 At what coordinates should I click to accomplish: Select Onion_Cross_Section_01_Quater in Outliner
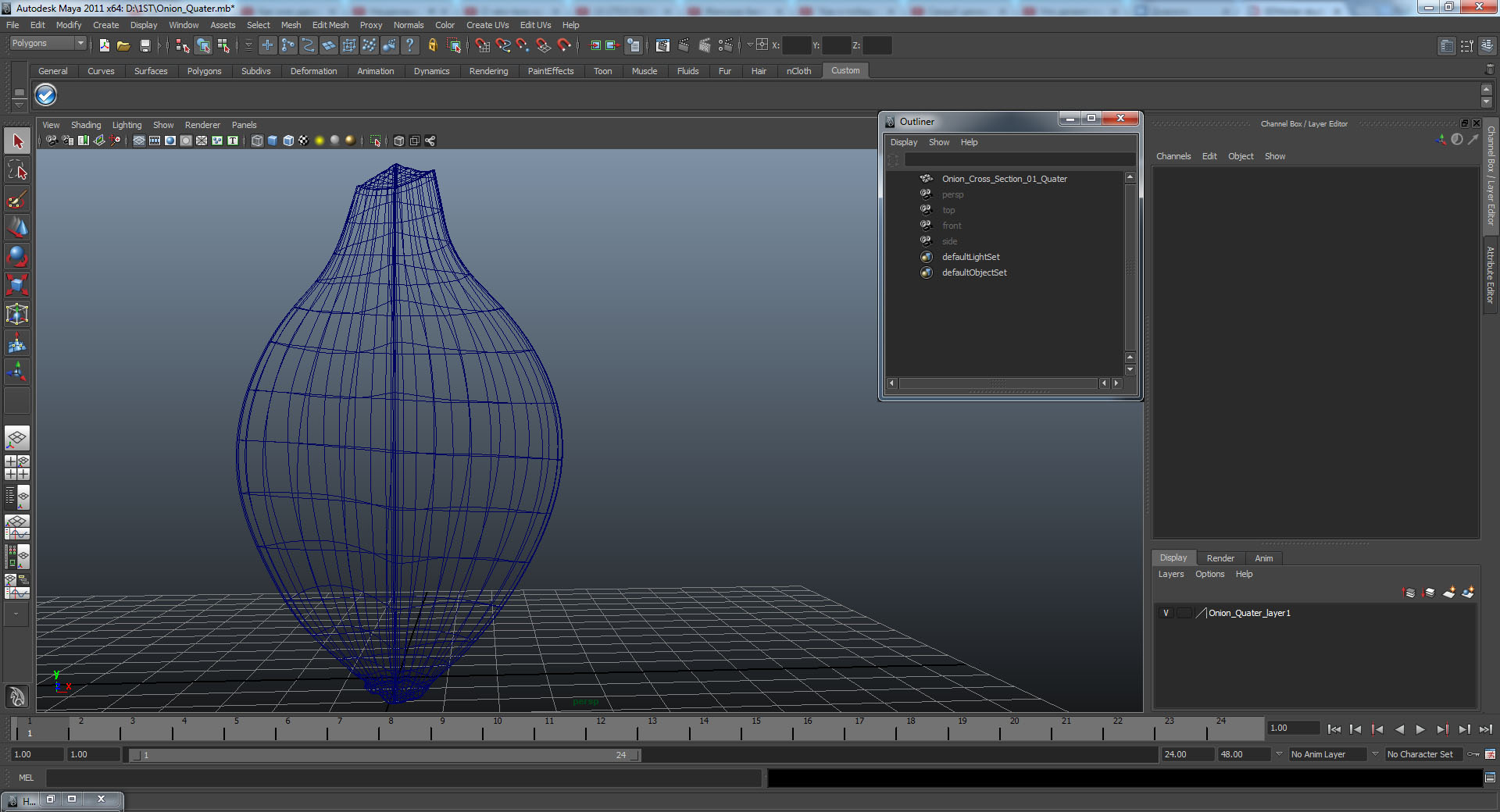1004,179
